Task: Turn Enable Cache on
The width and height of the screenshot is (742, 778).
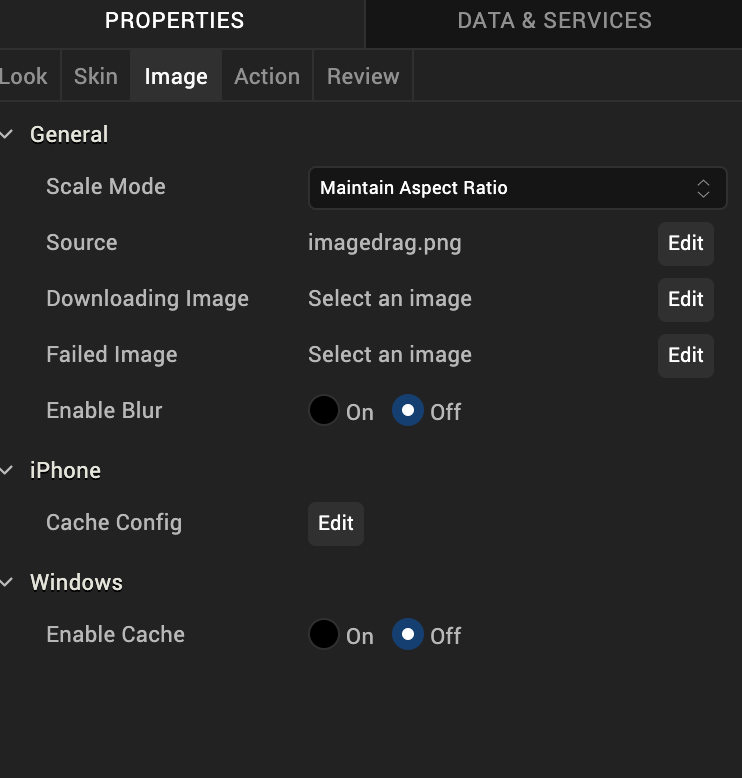Action: click(x=324, y=635)
